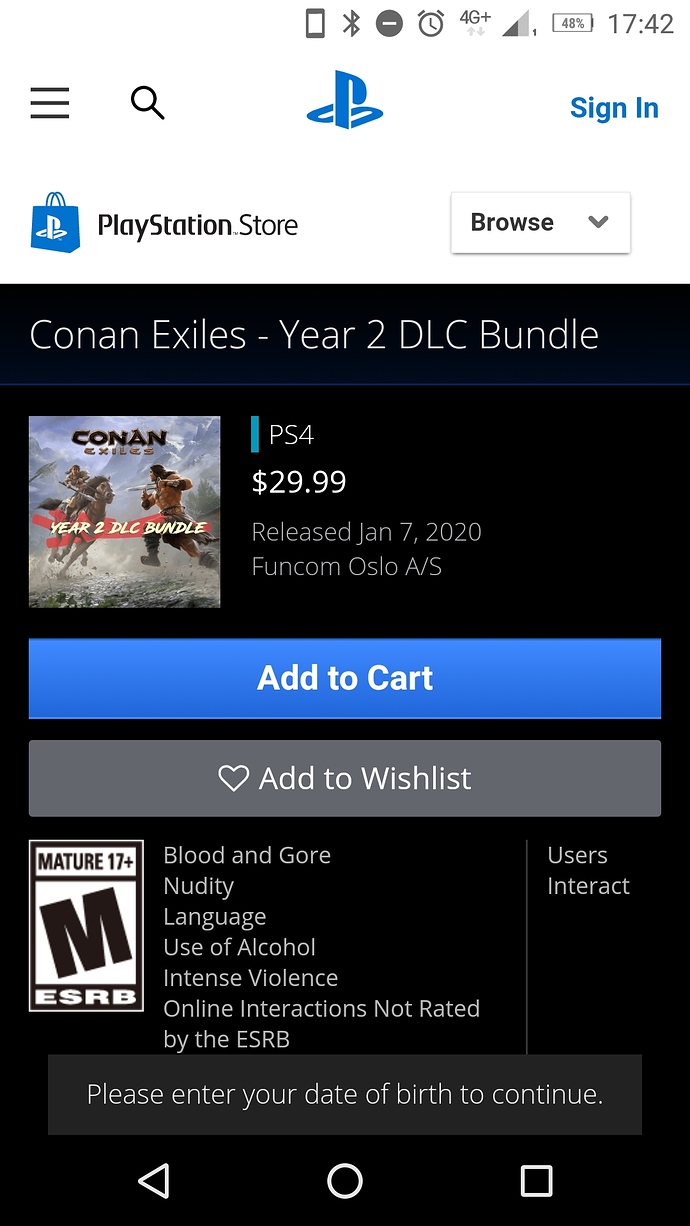This screenshot has height=1226, width=690.
Task: Click the ESRB Mature 17+ rating badge
Action: (86, 924)
